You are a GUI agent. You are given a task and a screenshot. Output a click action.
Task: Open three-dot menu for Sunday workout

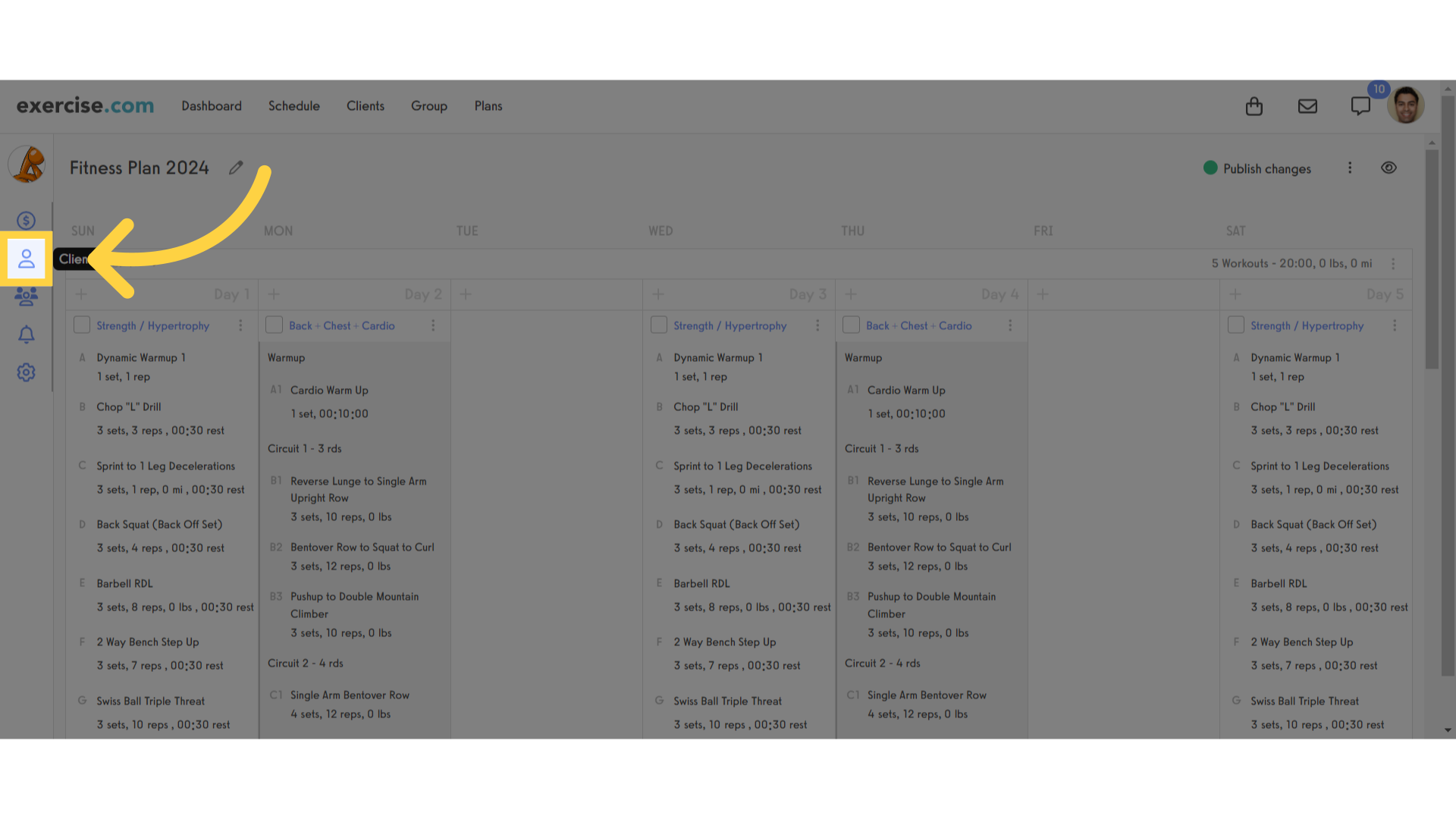pos(240,325)
